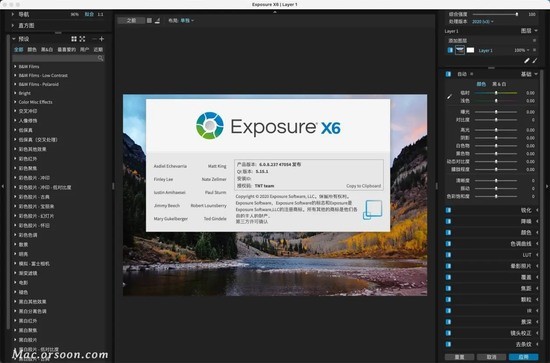Click the 应用 apply button
Screen dimensions: 550x363
pos(523,357)
